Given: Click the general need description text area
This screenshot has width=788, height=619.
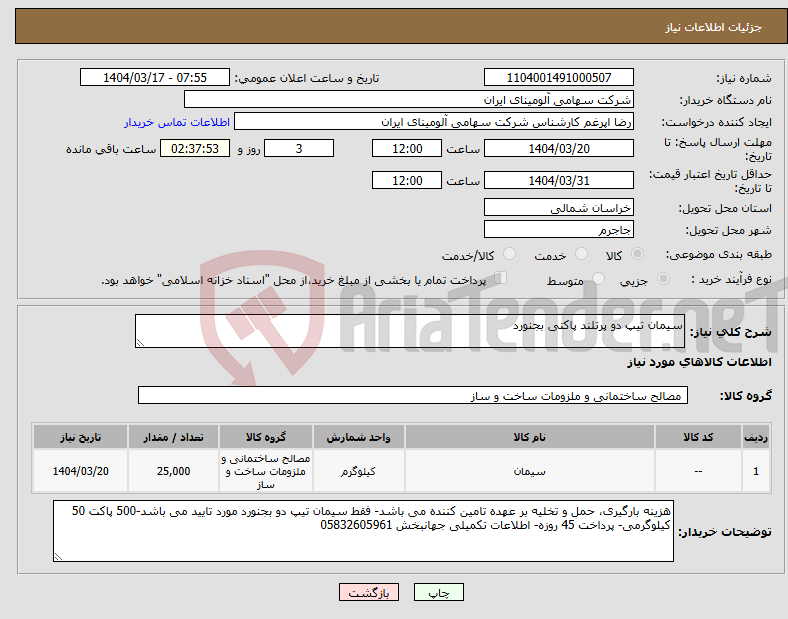Looking at the screenshot, I should point(410,331).
